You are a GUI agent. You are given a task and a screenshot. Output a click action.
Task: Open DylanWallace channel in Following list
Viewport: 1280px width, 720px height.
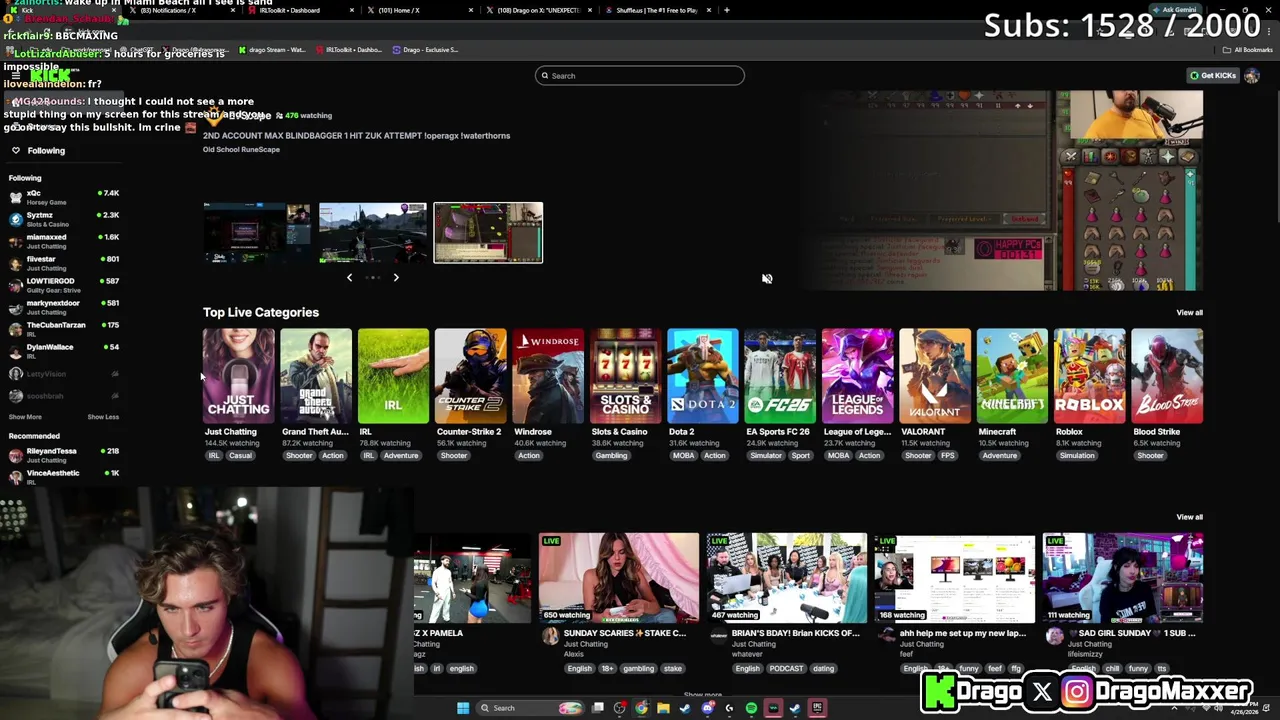[x=62, y=351]
